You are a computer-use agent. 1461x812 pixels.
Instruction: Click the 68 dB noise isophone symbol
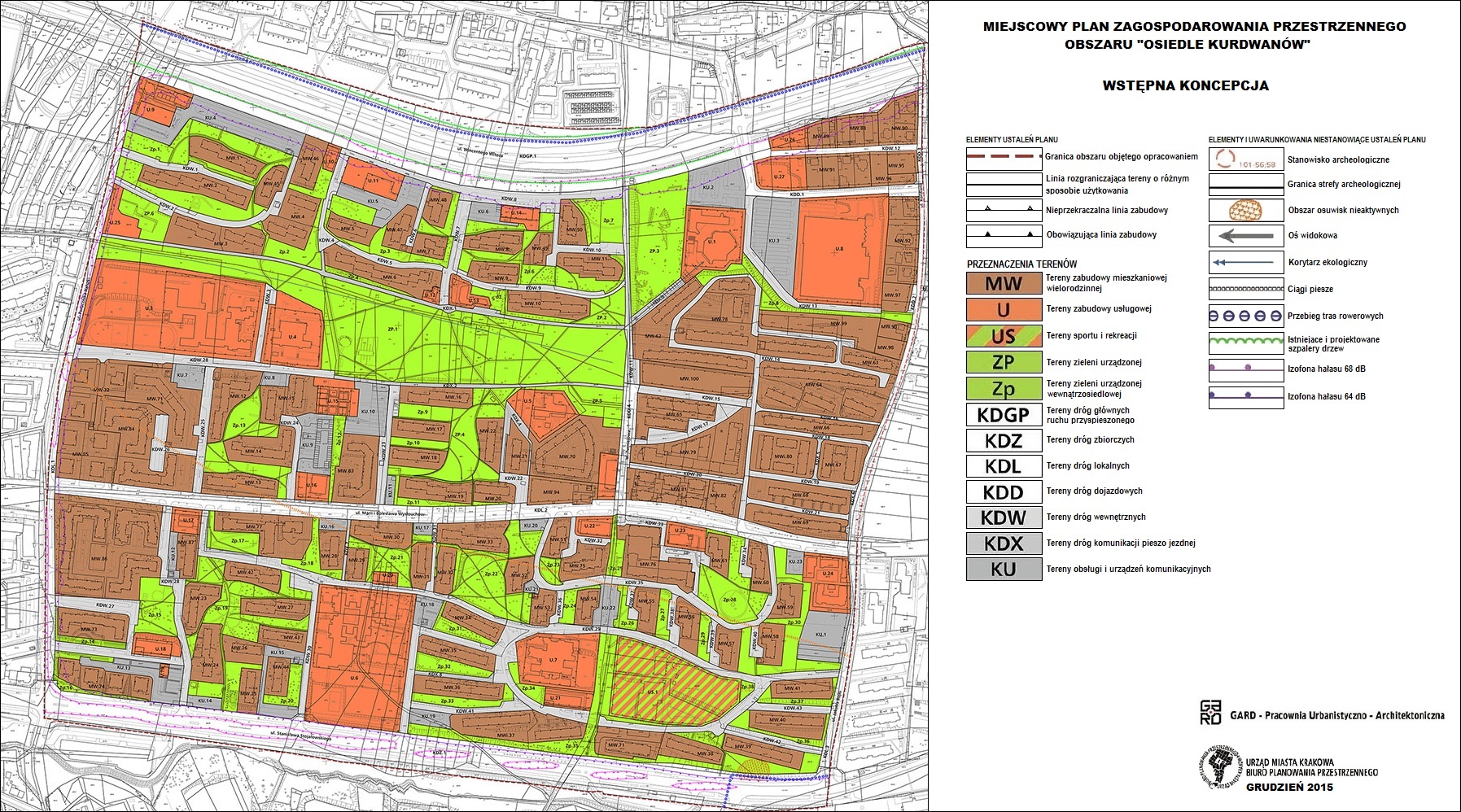click(x=1245, y=369)
